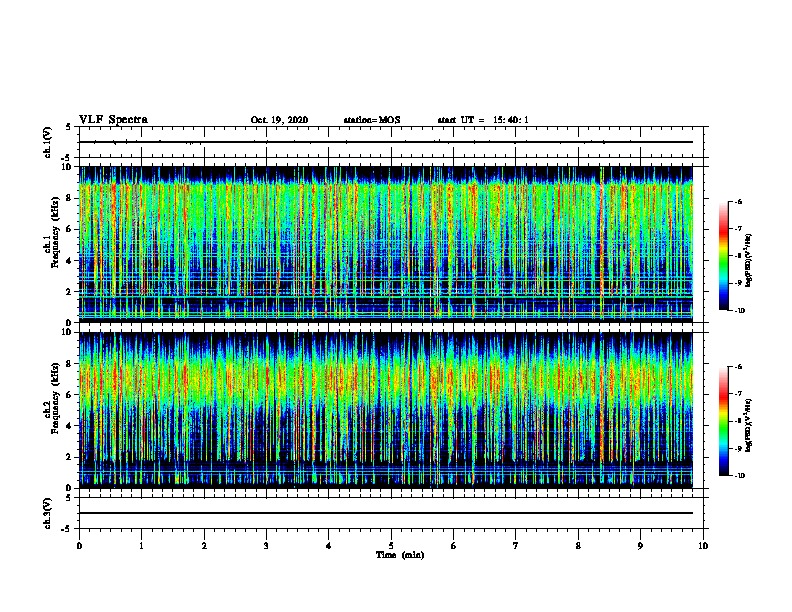Screen dimensions: 792x612
Task: Click time axis tick label "9"
Action: [x=640, y=546]
